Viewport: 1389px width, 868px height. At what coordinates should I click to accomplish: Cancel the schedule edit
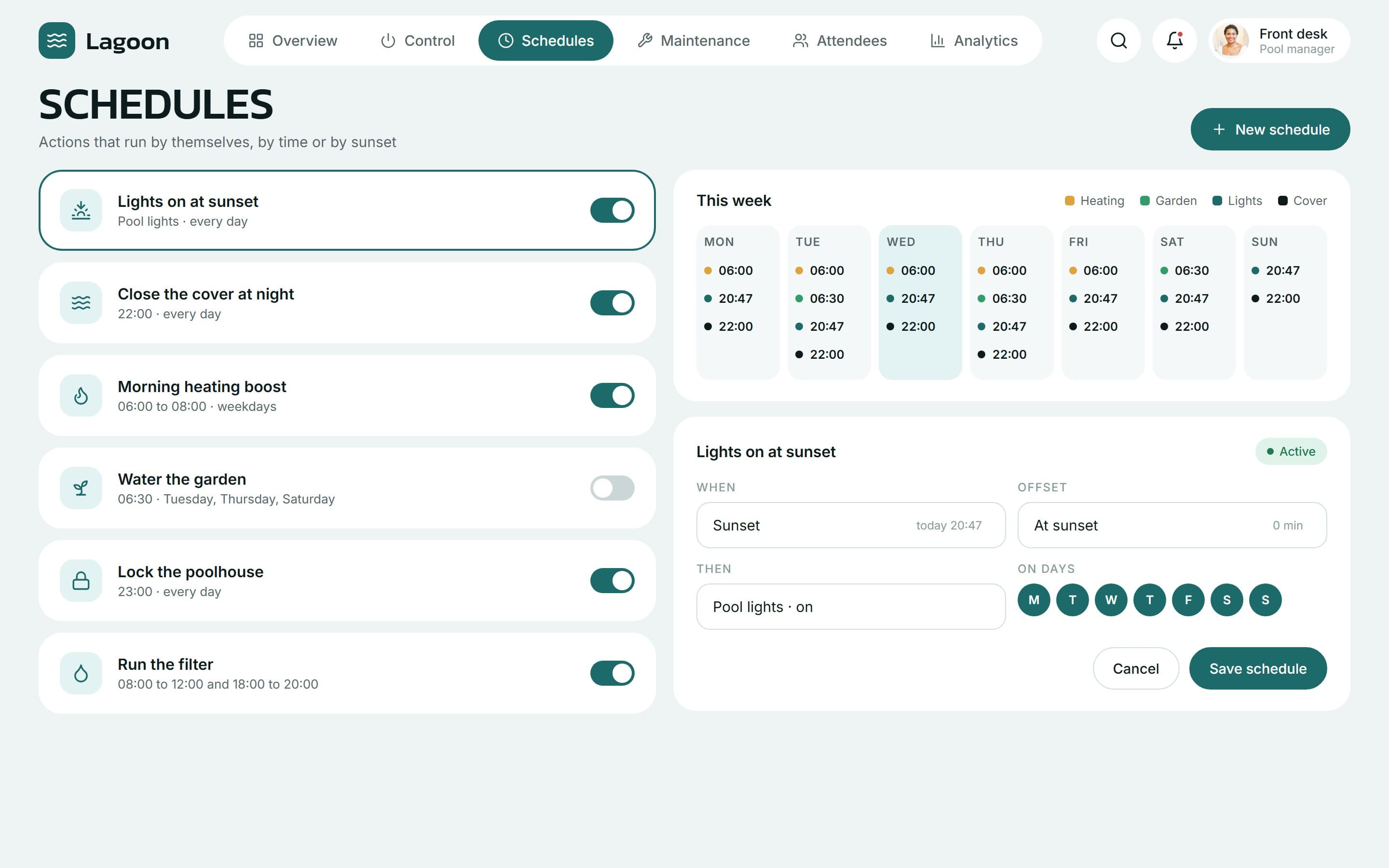(x=1135, y=669)
